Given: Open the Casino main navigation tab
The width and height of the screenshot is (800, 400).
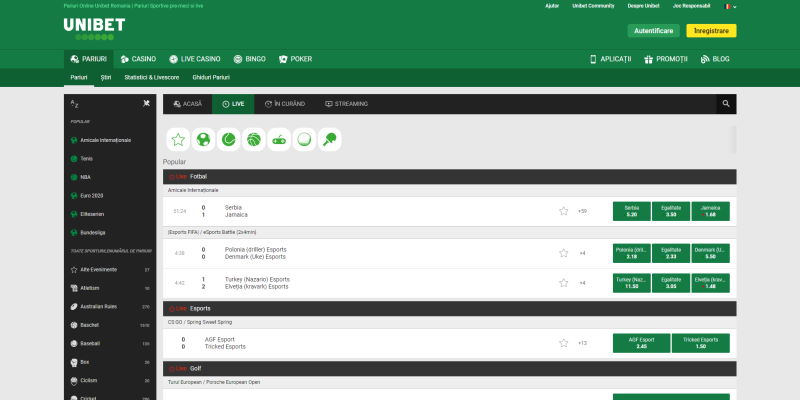Looking at the screenshot, I should (x=138, y=59).
